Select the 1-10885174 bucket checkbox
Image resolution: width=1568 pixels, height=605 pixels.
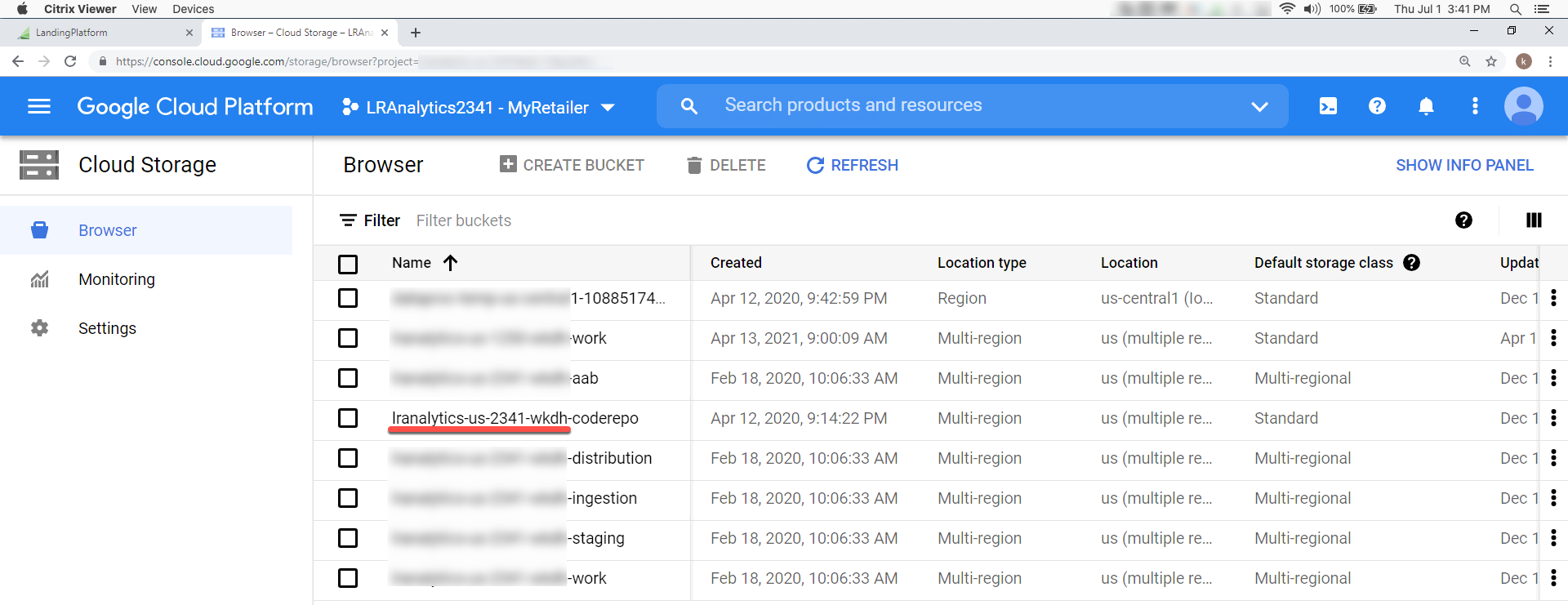348,298
